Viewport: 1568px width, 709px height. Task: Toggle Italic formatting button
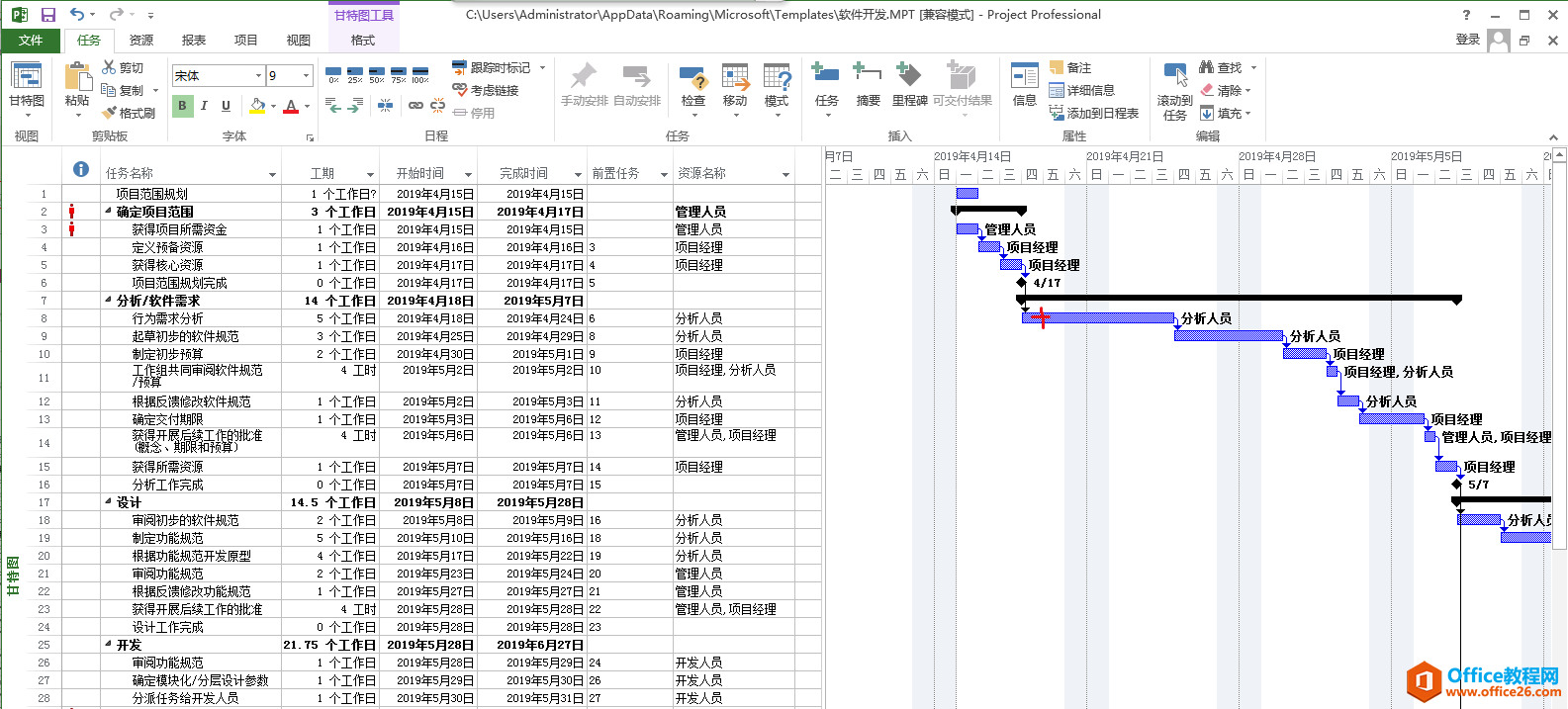click(x=204, y=106)
